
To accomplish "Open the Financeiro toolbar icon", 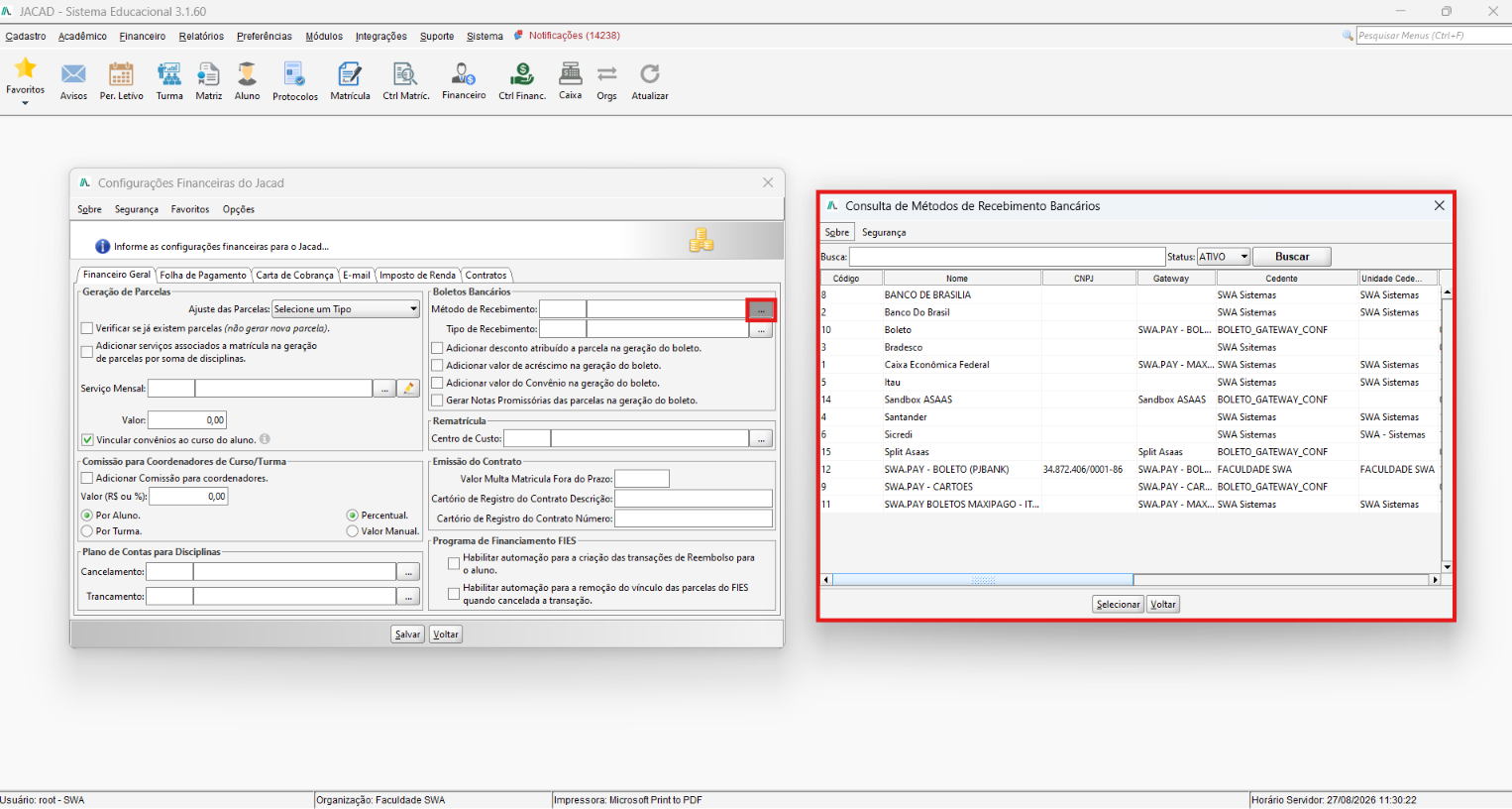I will [x=464, y=74].
